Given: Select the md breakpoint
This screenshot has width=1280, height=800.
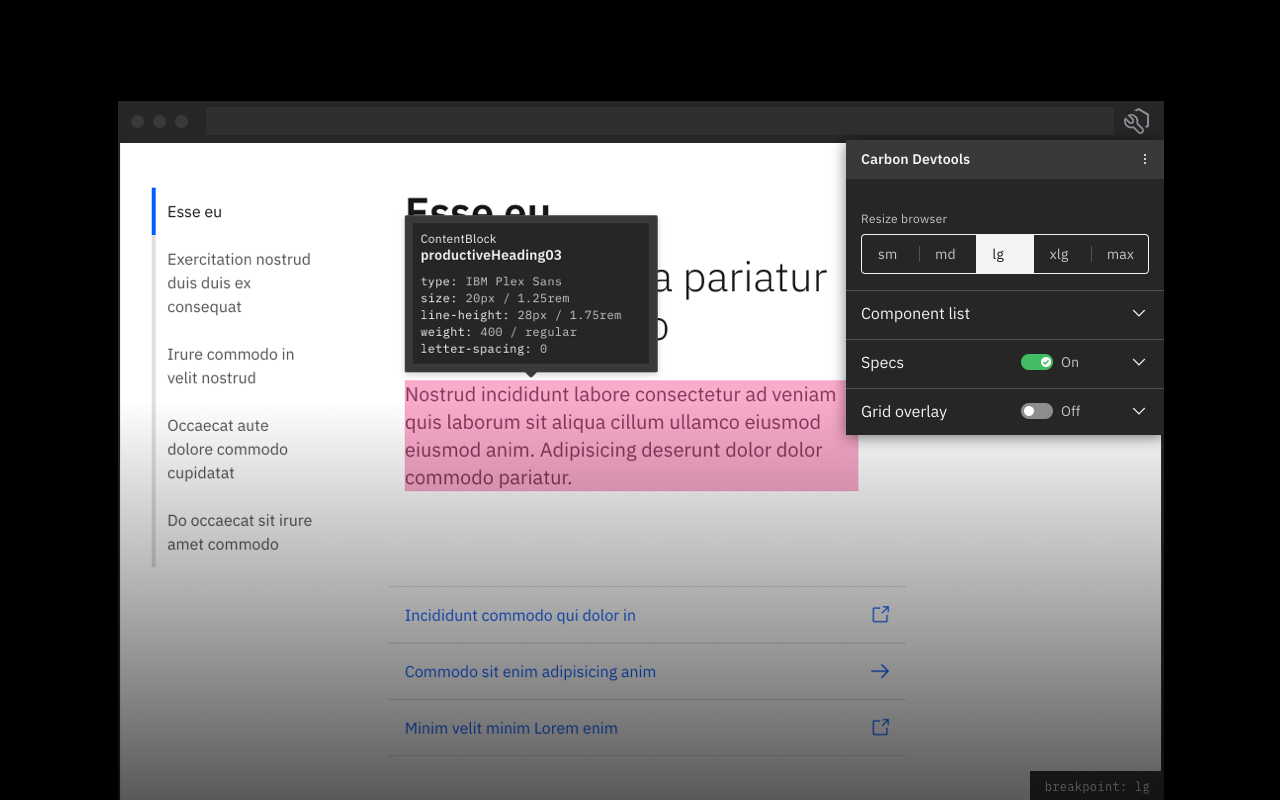Looking at the screenshot, I should [x=945, y=254].
